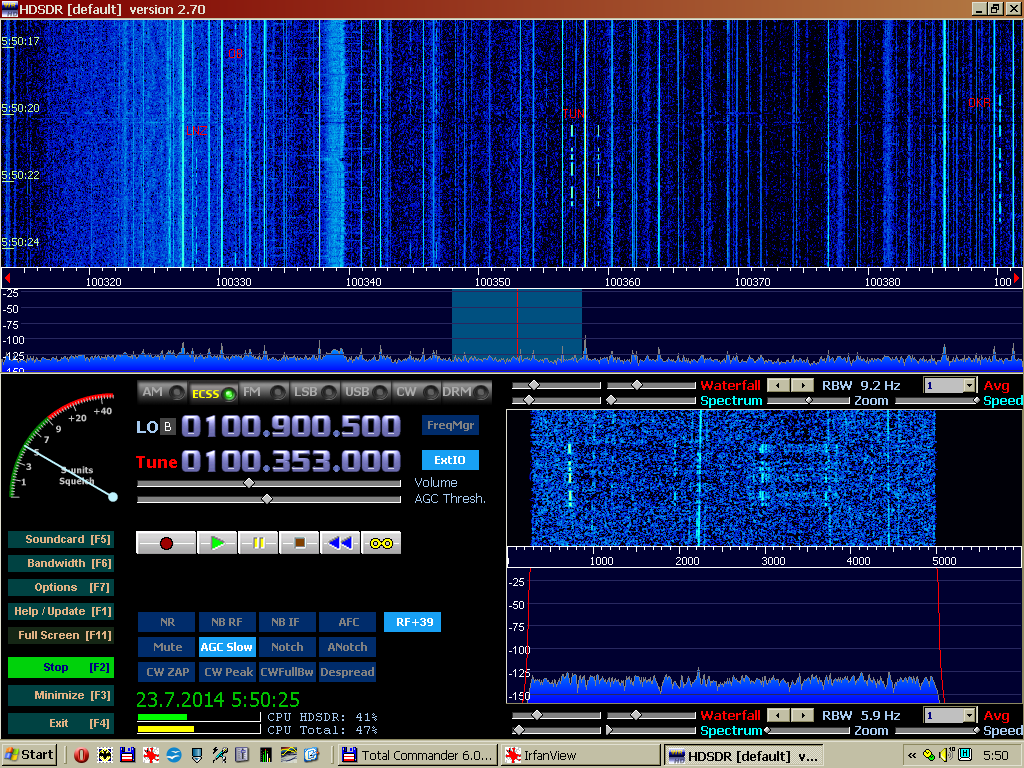The image size is (1024, 768).
Task: Select ECSS demodulation mode
Action: click(x=213, y=393)
